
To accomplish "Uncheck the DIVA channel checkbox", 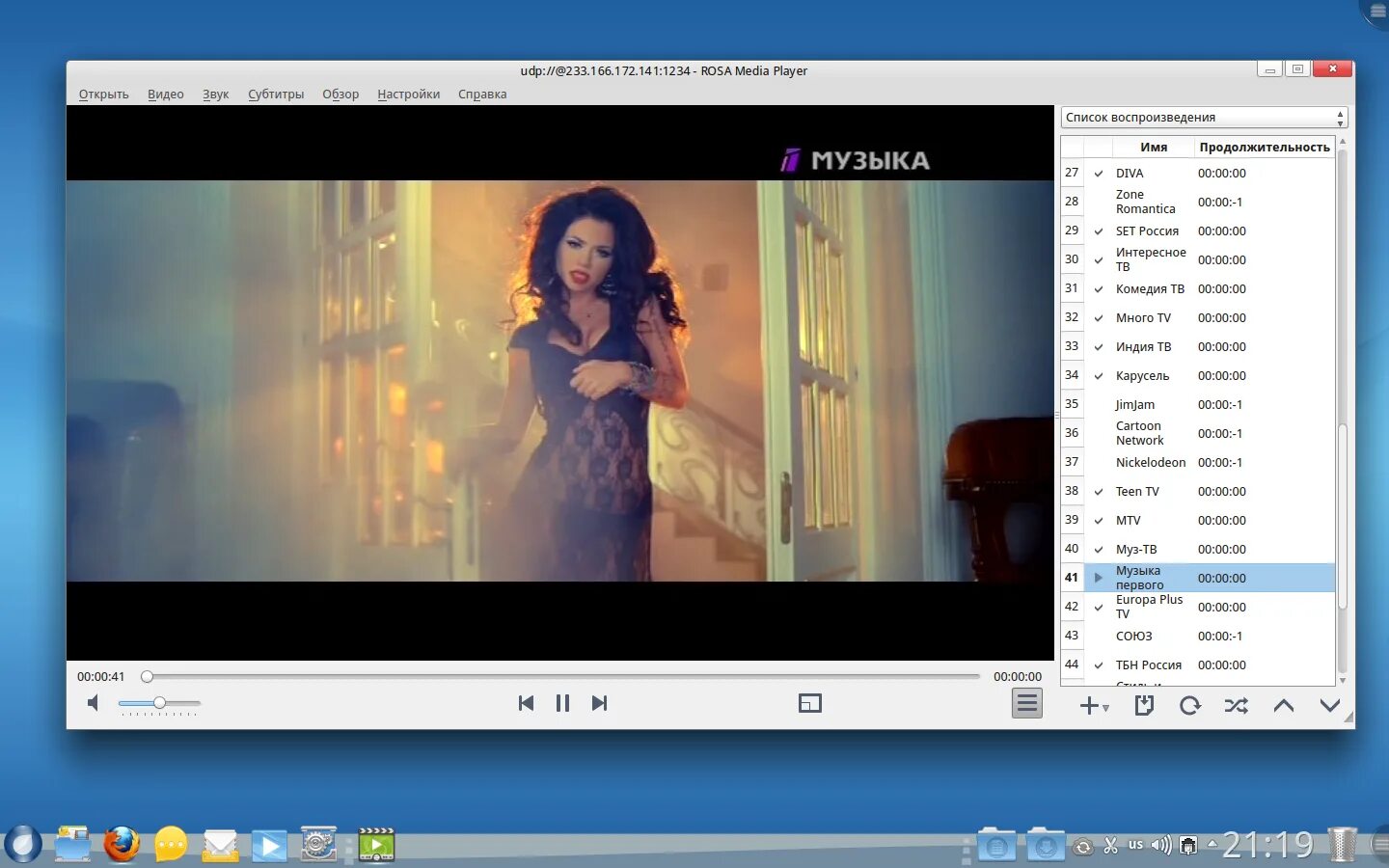I will (1099, 173).
